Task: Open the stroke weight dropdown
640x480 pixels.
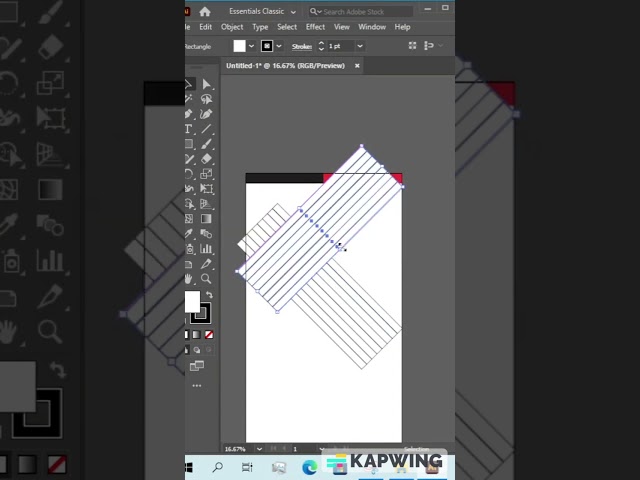Action: (x=360, y=46)
